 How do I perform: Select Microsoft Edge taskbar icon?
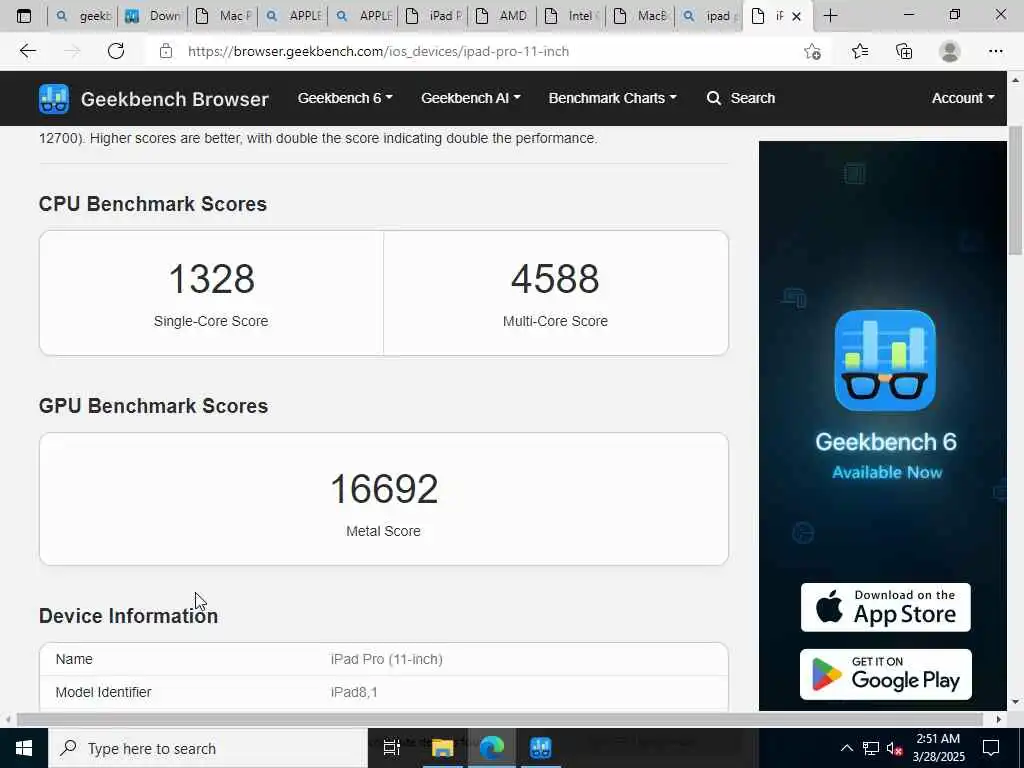click(492, 748)
